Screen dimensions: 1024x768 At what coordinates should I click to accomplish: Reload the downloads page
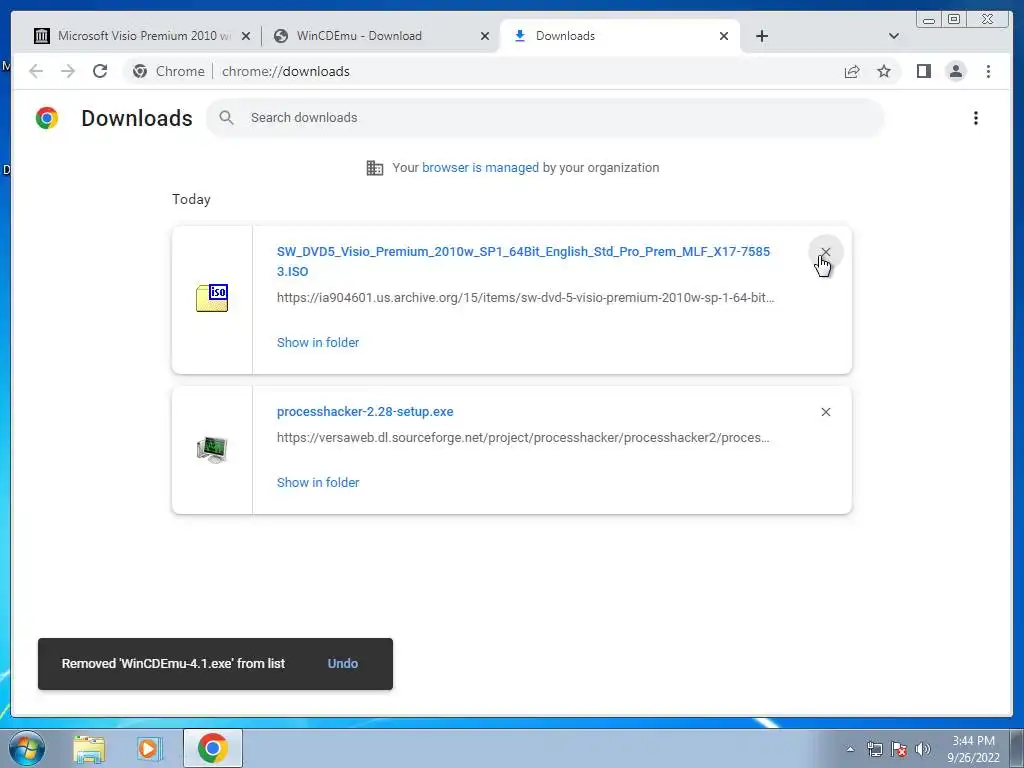point(100,71)
